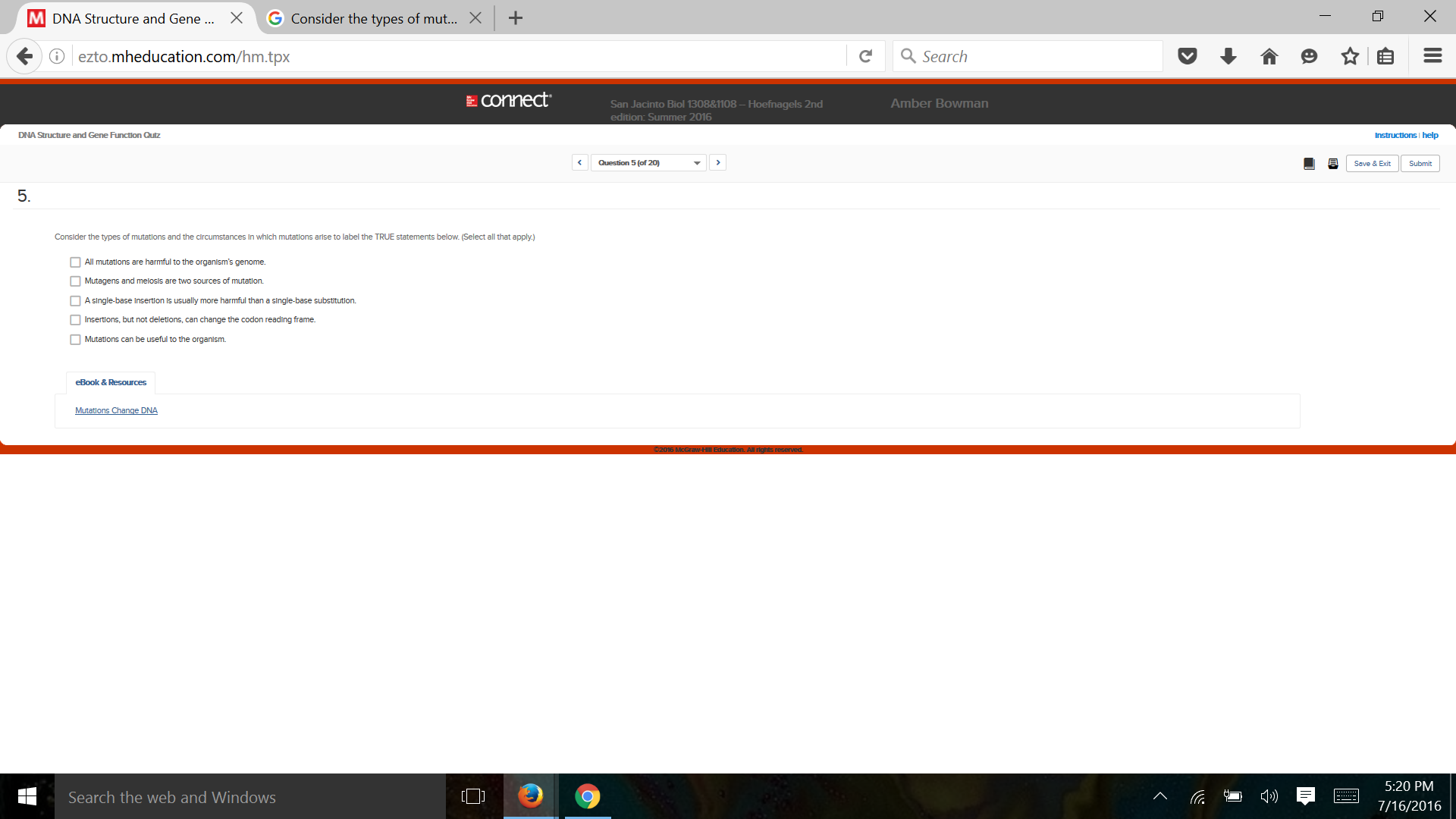Open the Mutations Change DNA link
The width and height of the screenshot is (1456, 819).
[x=116, y=411]
